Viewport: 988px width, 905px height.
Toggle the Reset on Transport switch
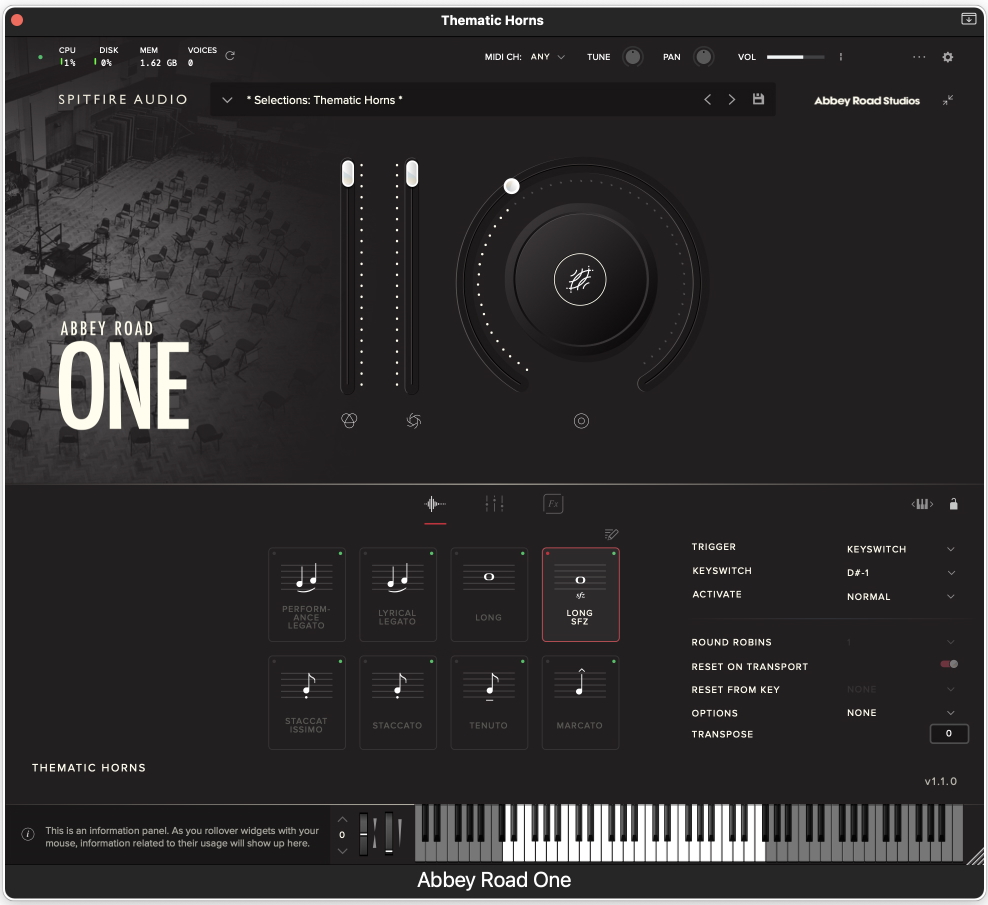[949, 665]
